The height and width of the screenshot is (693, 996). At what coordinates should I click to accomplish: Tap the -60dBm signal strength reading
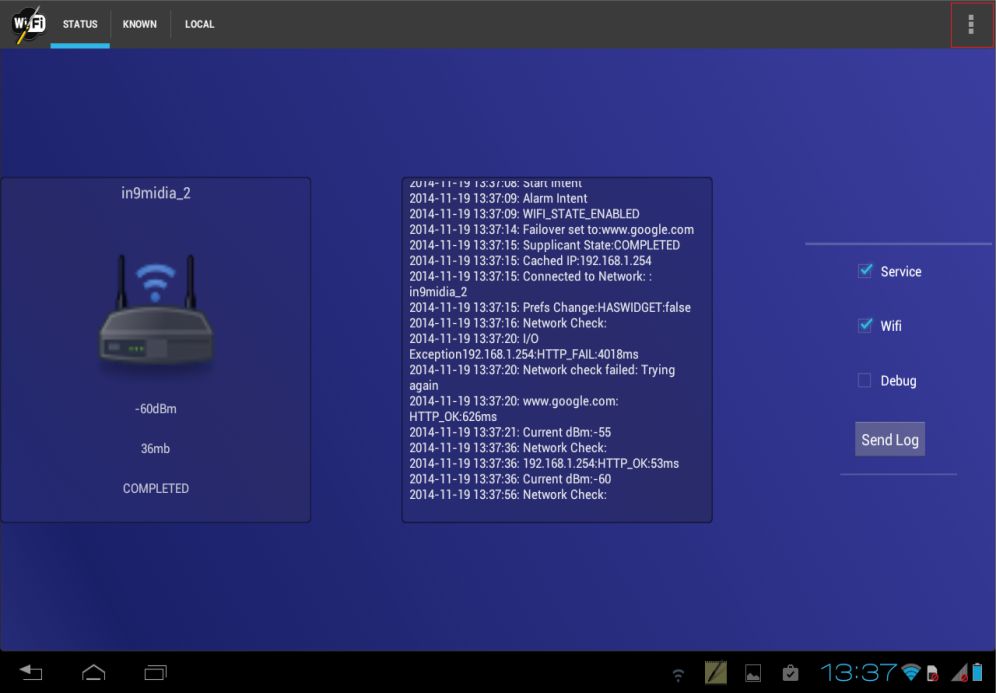[155, 408]
